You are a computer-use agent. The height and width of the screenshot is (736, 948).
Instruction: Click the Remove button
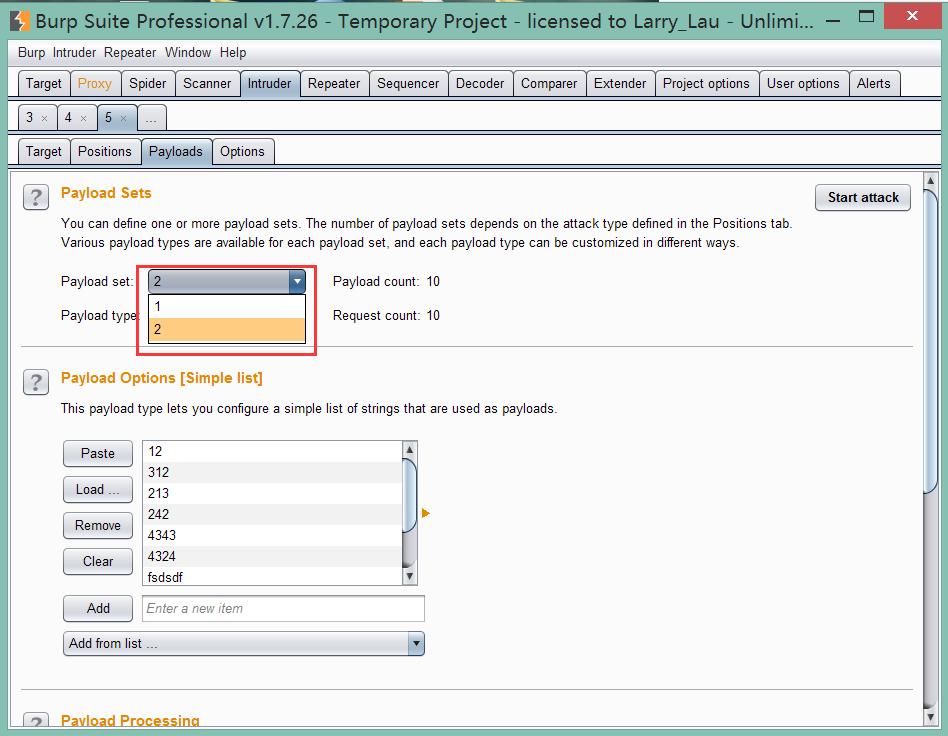click(98, 526)
